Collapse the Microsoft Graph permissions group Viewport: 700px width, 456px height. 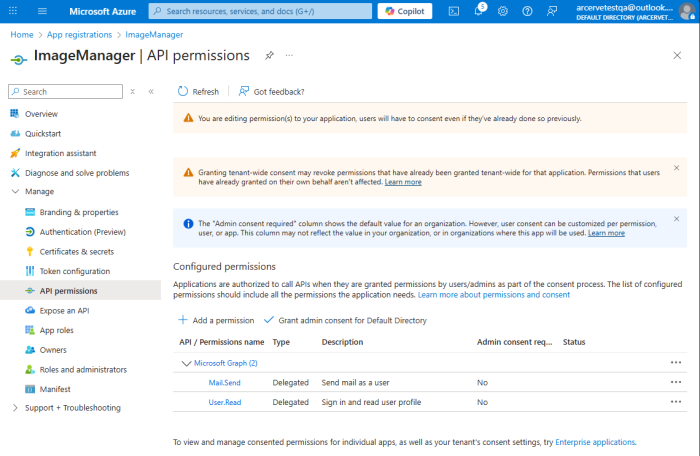pyautogui.click(x=185, y=363)
